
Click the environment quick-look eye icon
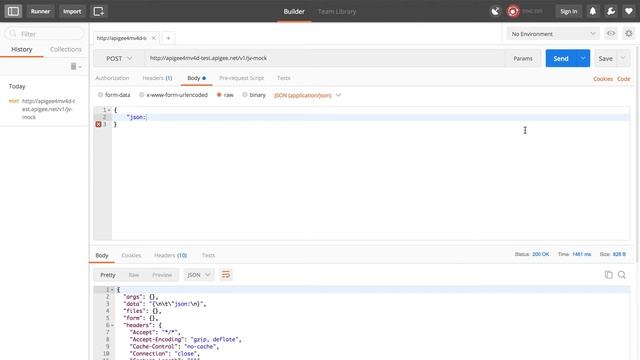(x=611, y=33)
